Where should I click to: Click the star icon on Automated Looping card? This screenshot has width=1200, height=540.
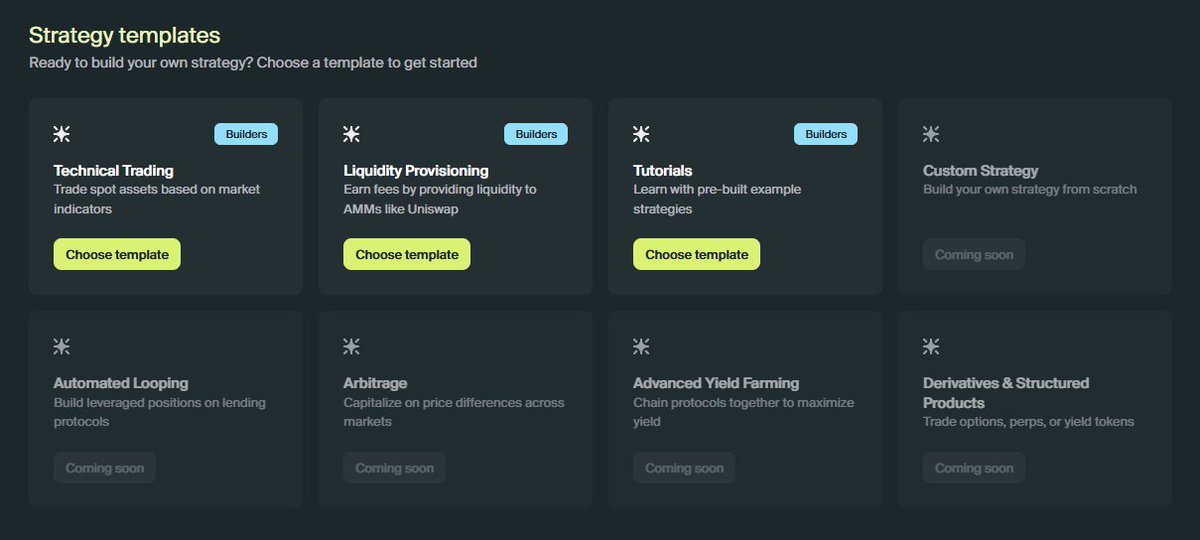(x=62, y=346)
